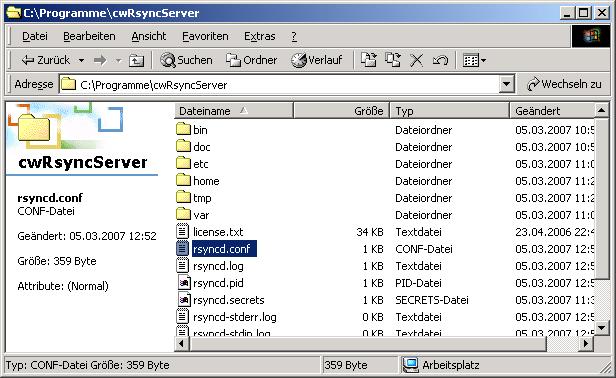Open the Ansicht menu
The image size is (616, 378).
pos(149,37)
